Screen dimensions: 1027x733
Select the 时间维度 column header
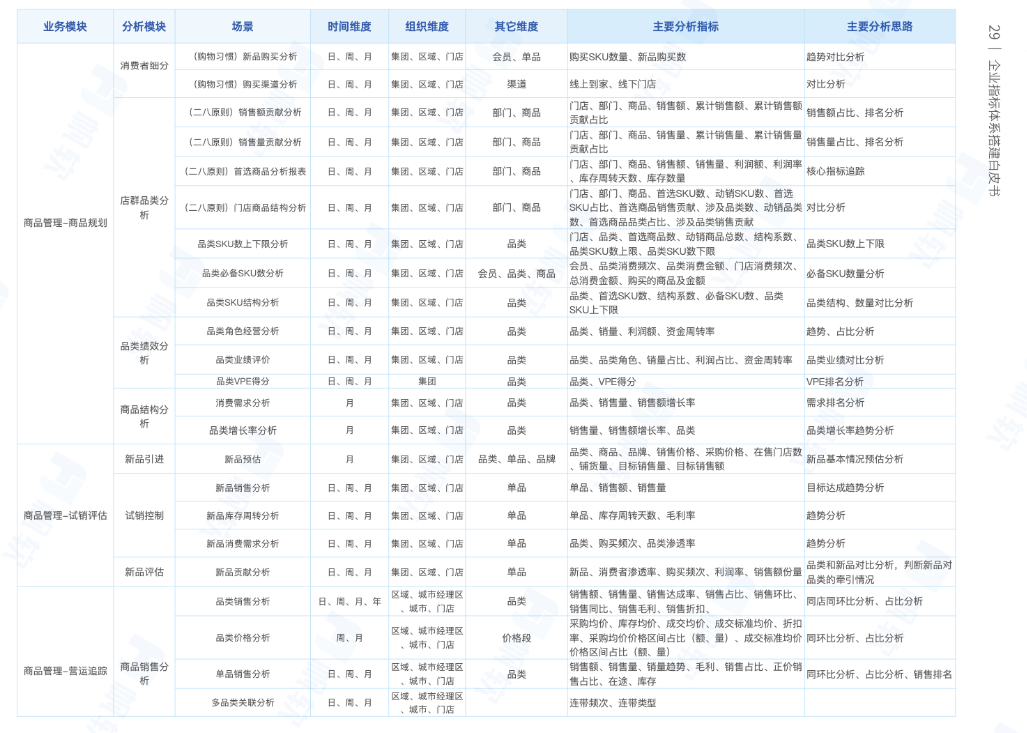click(x=350, y=27)
